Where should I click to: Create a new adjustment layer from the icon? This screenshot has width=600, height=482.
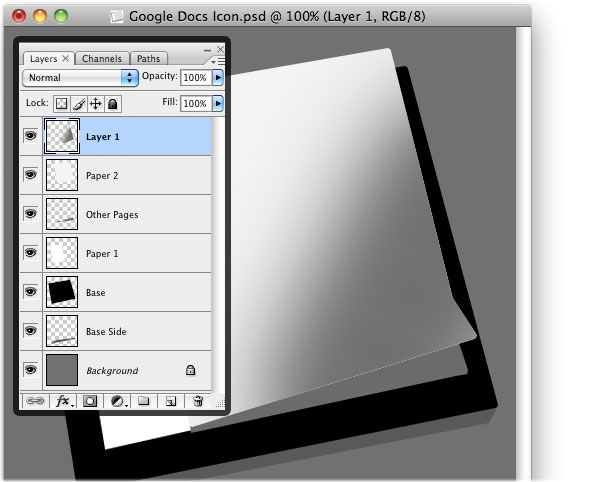click(117, 401)
